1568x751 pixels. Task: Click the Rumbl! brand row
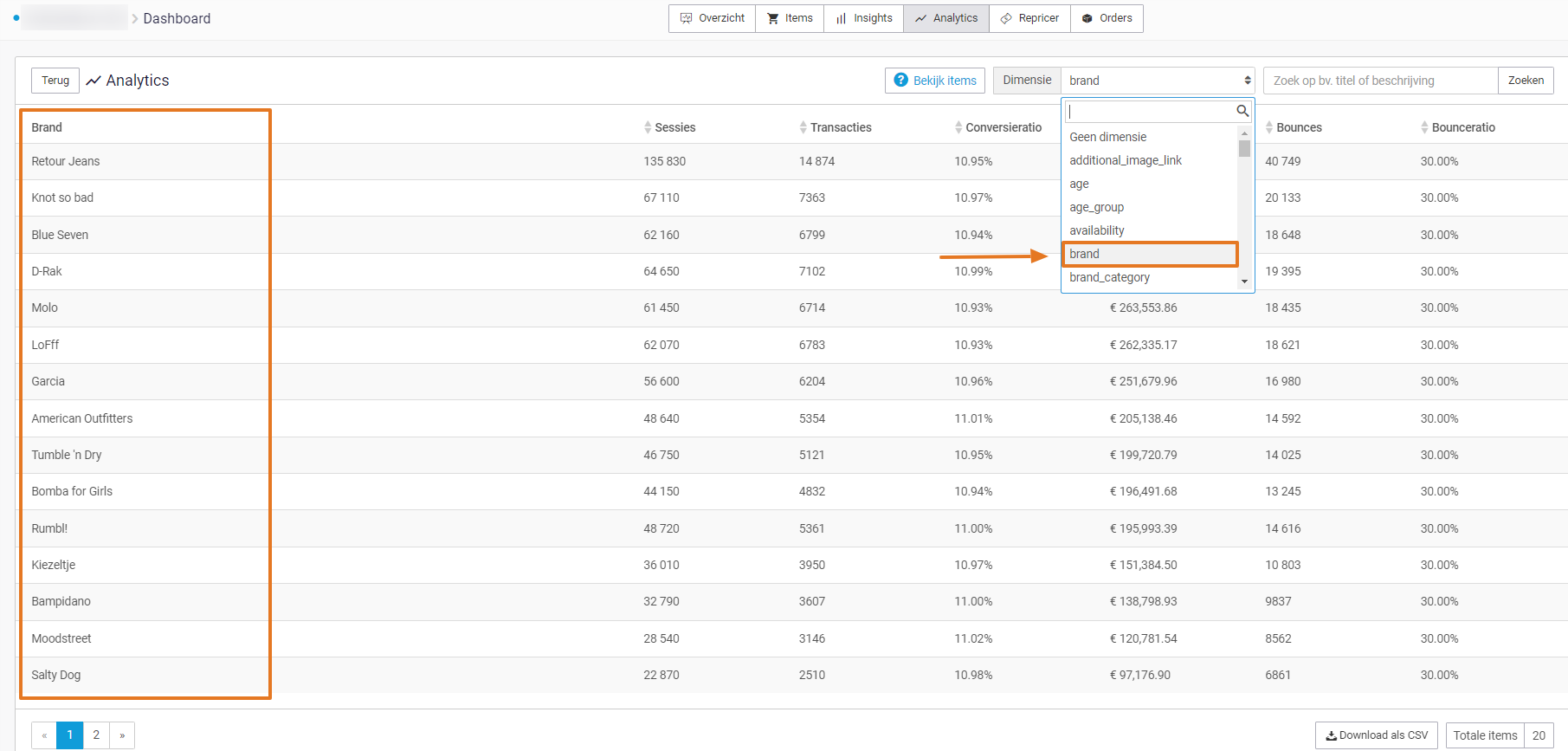pyautogui.click(x=791, y=528)
